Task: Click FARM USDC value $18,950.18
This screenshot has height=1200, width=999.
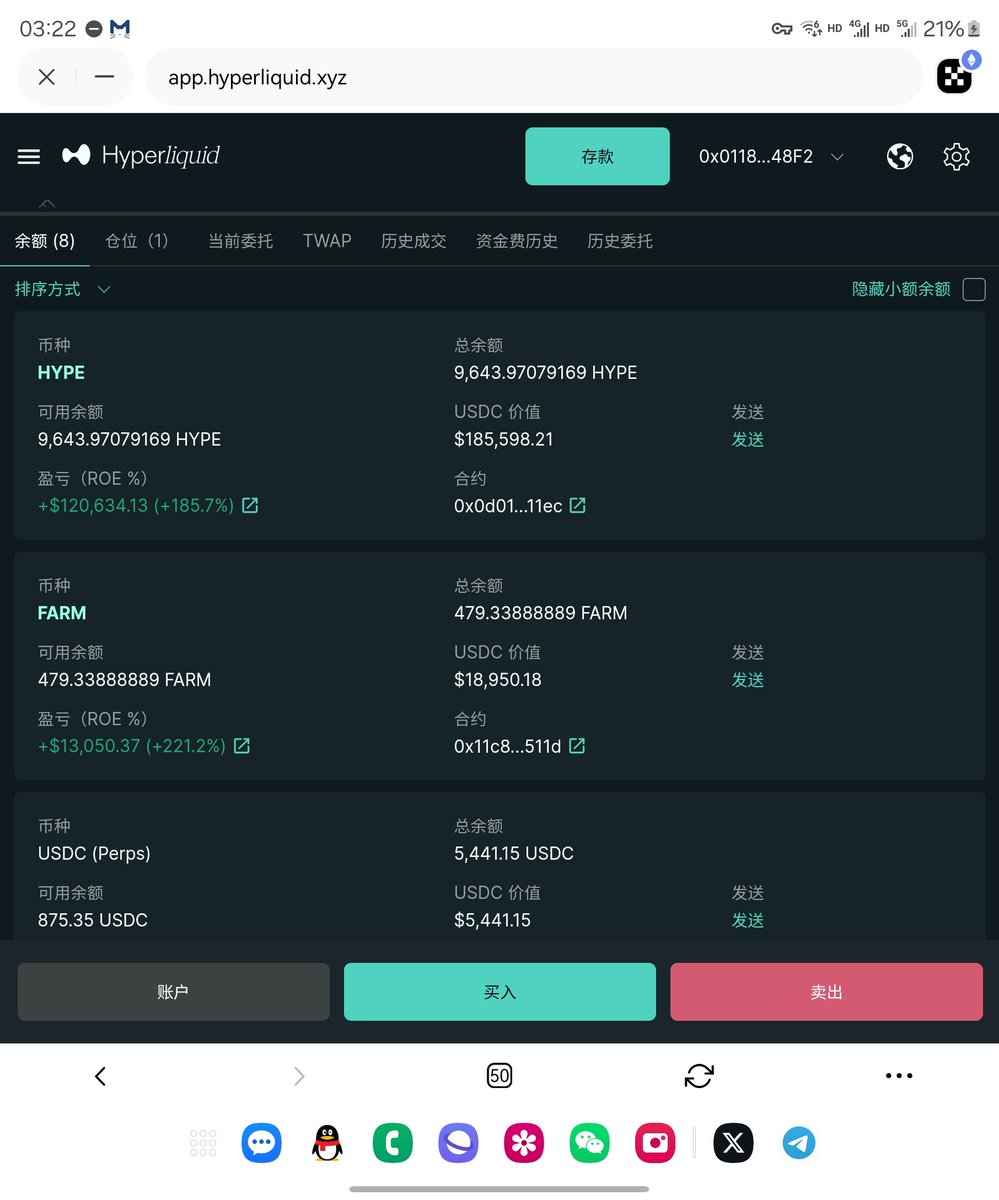Action: coord(498,679)
